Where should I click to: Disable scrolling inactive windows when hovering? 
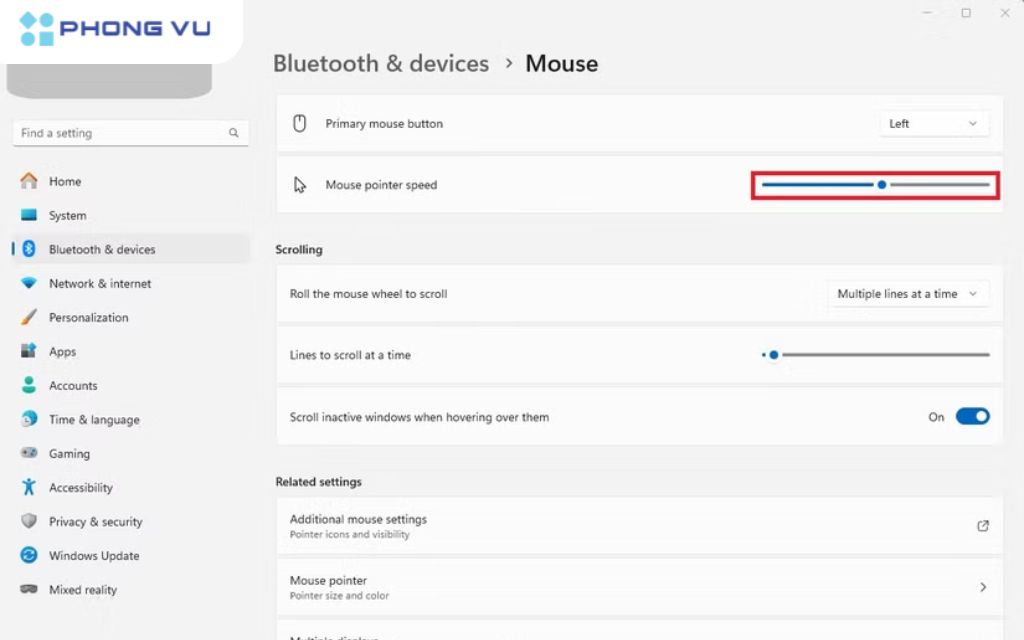[x=972, y=416]
